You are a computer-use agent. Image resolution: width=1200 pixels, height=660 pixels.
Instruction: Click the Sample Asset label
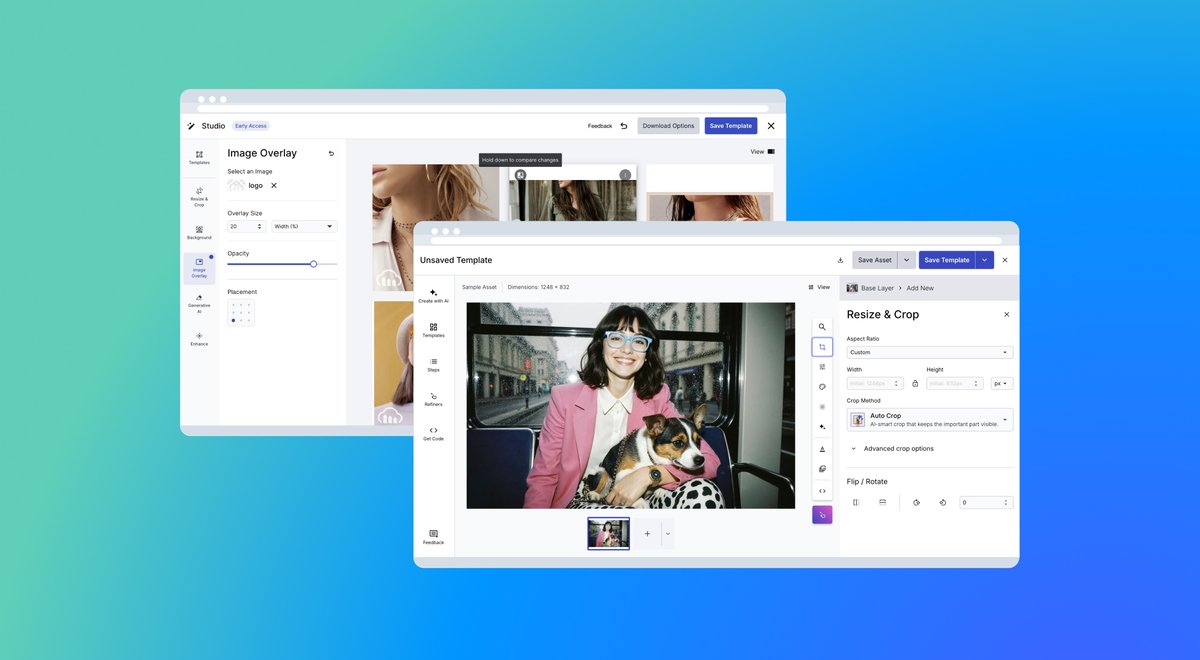pos(479,287)
